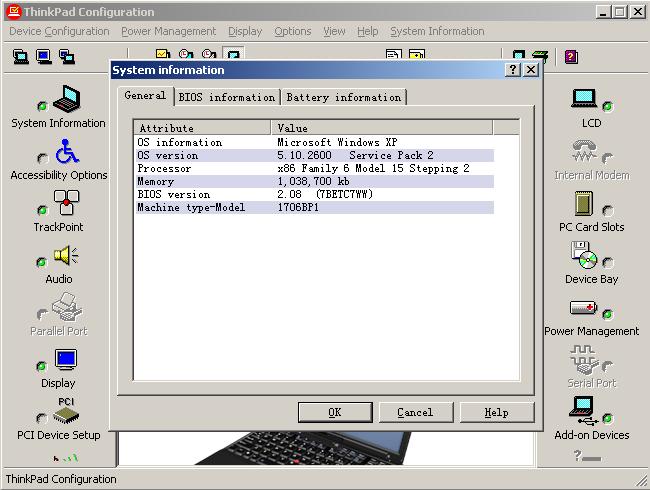Open the Add-on Devices USB laptop icon
This screenshot has width=650, height=490.
(583, 411)
